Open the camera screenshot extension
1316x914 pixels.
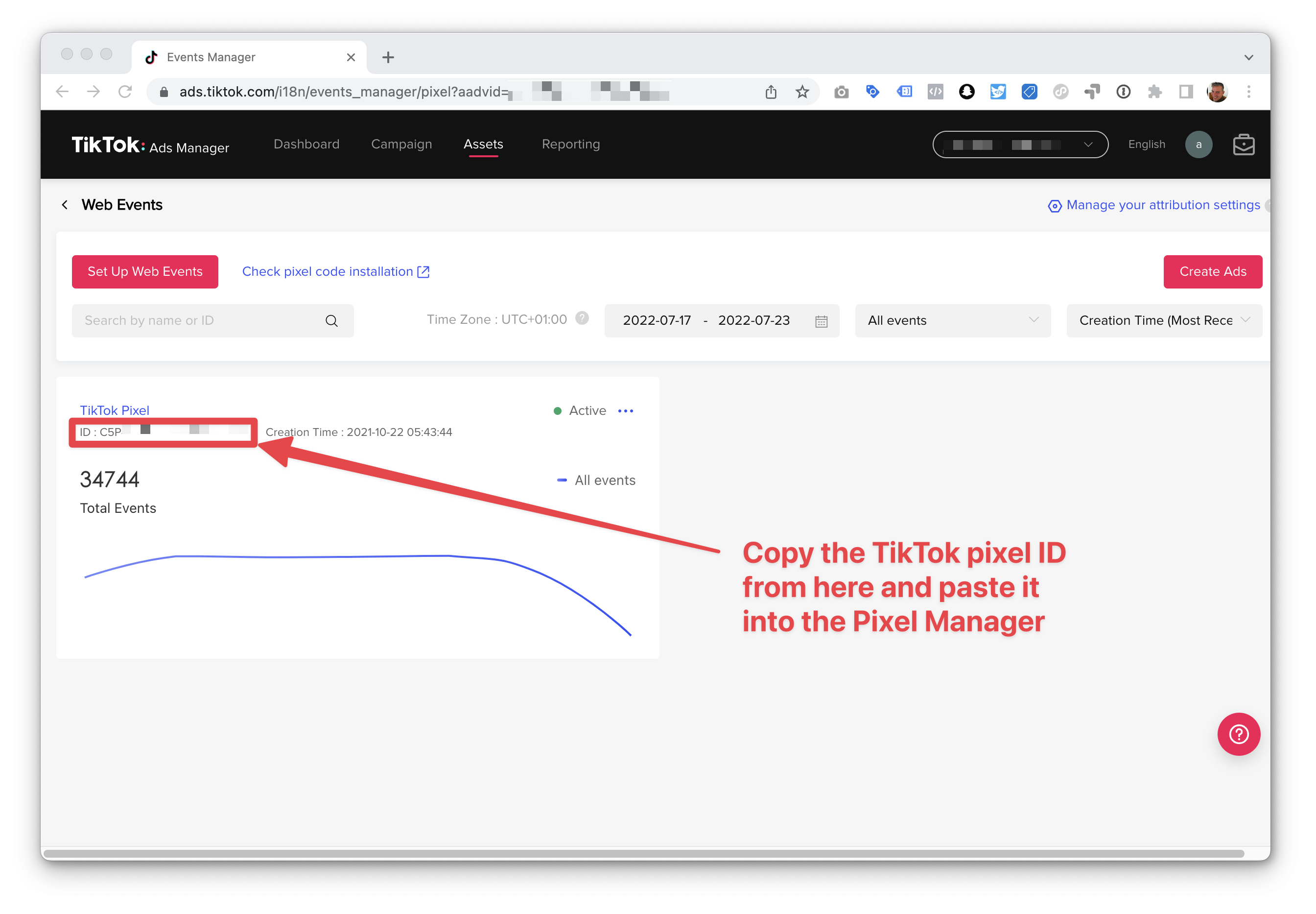[842, 92]
